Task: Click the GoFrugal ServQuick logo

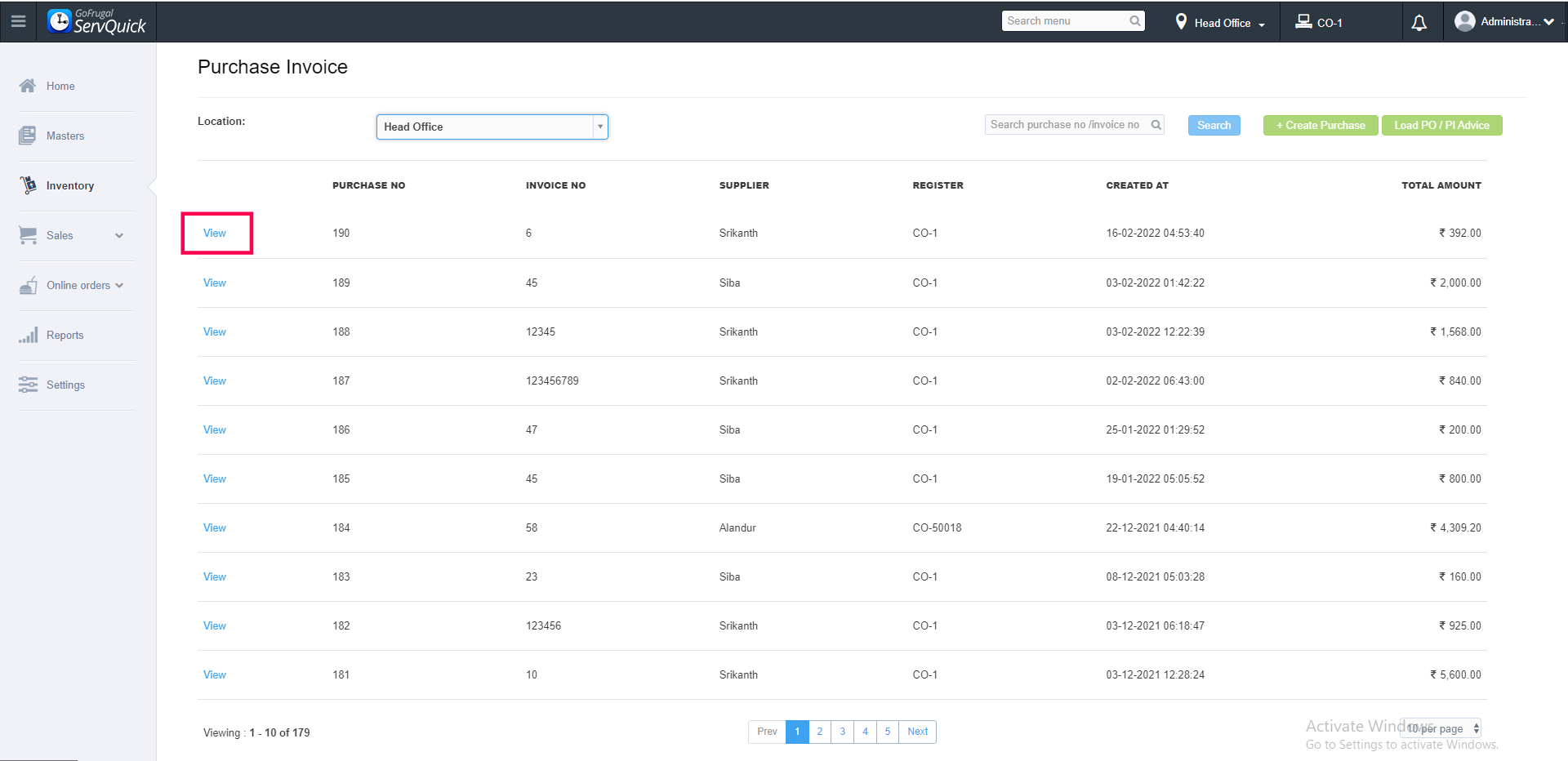Action: (96, 22)
